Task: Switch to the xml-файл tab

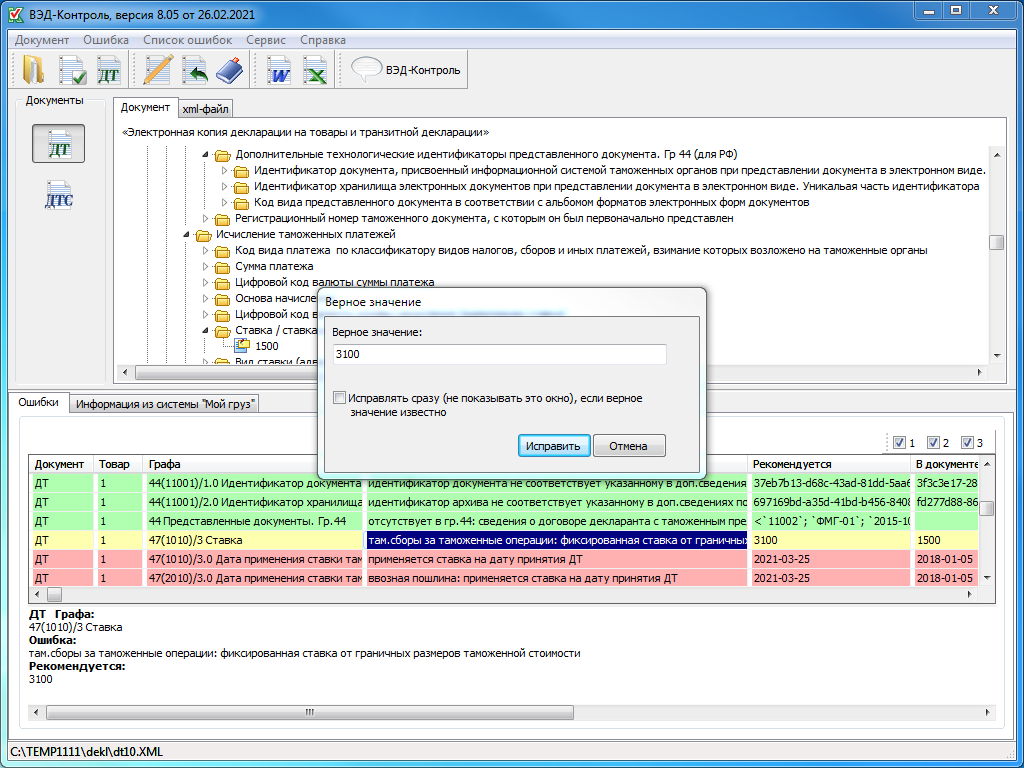Action: pyautogui.click(x=205, y=109)
